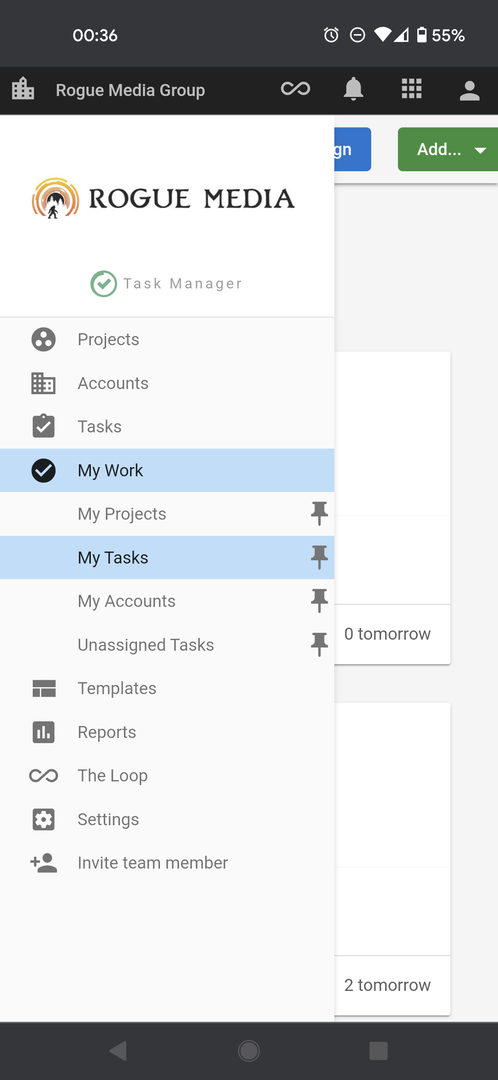Click the partially hidden blue button
The height and width of the screenshot is (1080, 498).
(x=353, y=149)
